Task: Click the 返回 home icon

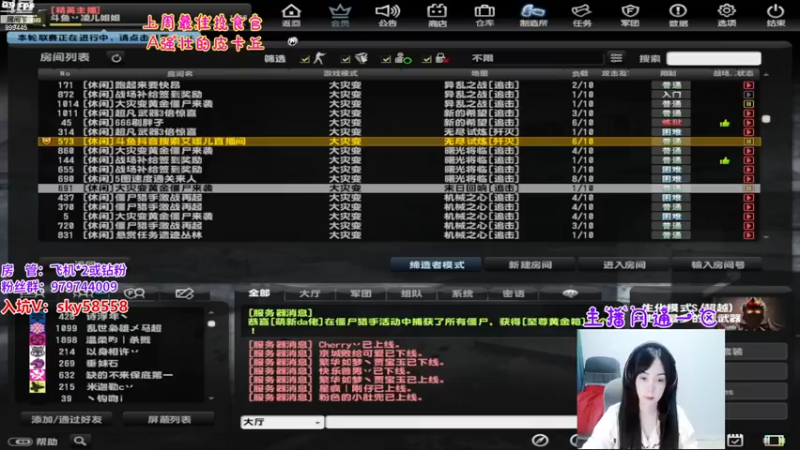Action: 291,15
